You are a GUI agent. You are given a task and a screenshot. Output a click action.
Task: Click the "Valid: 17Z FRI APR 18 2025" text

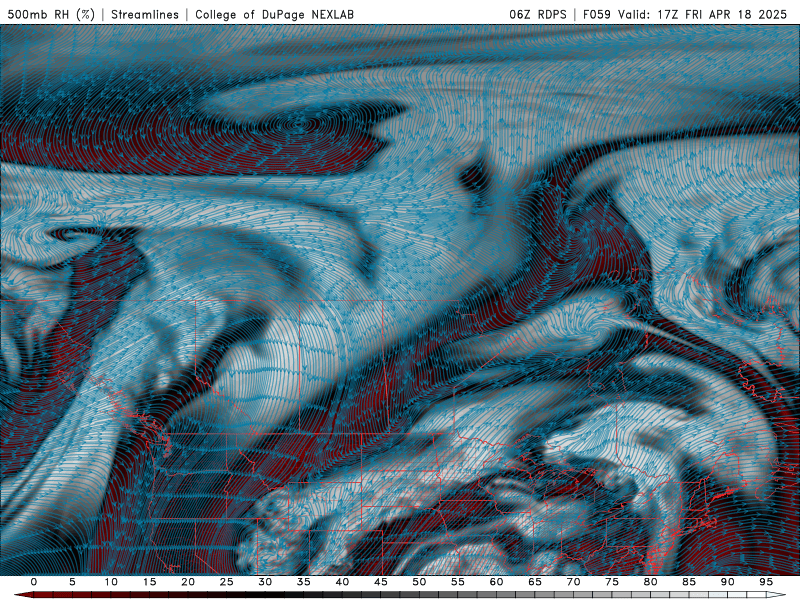click(703, 15)
